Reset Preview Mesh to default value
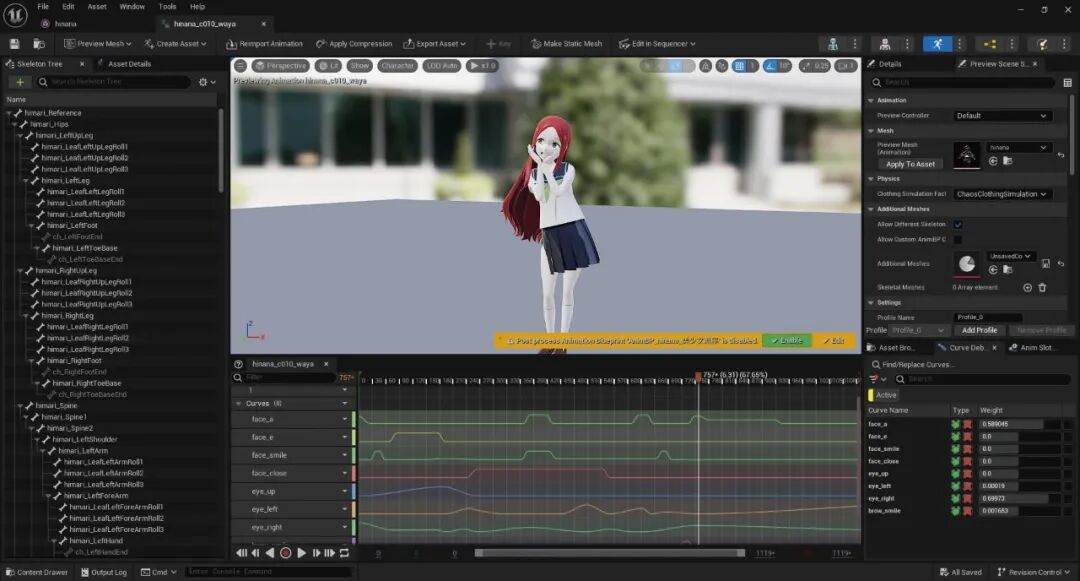 pyautogui.click(x=1061, y=156)
